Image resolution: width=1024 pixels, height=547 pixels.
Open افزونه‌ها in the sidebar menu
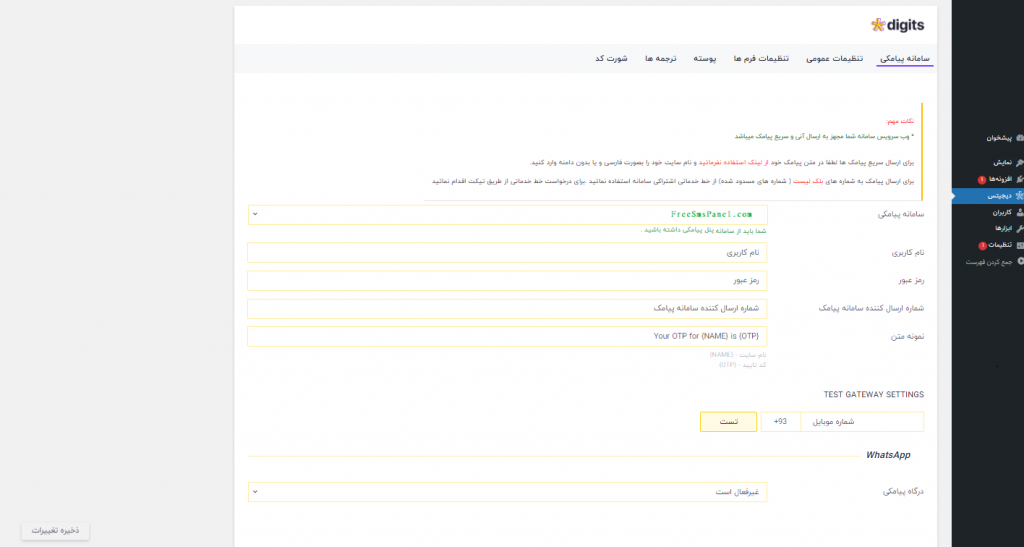coord(1000,179)
